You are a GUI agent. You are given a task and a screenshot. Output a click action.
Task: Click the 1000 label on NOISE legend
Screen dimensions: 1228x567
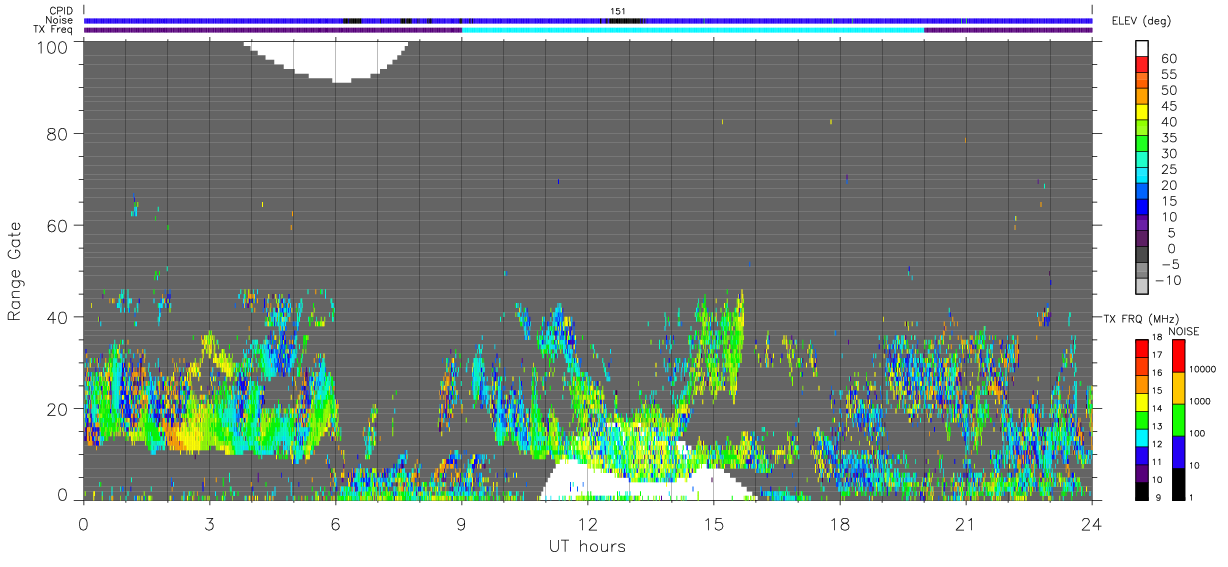[x=1200, y=401]
